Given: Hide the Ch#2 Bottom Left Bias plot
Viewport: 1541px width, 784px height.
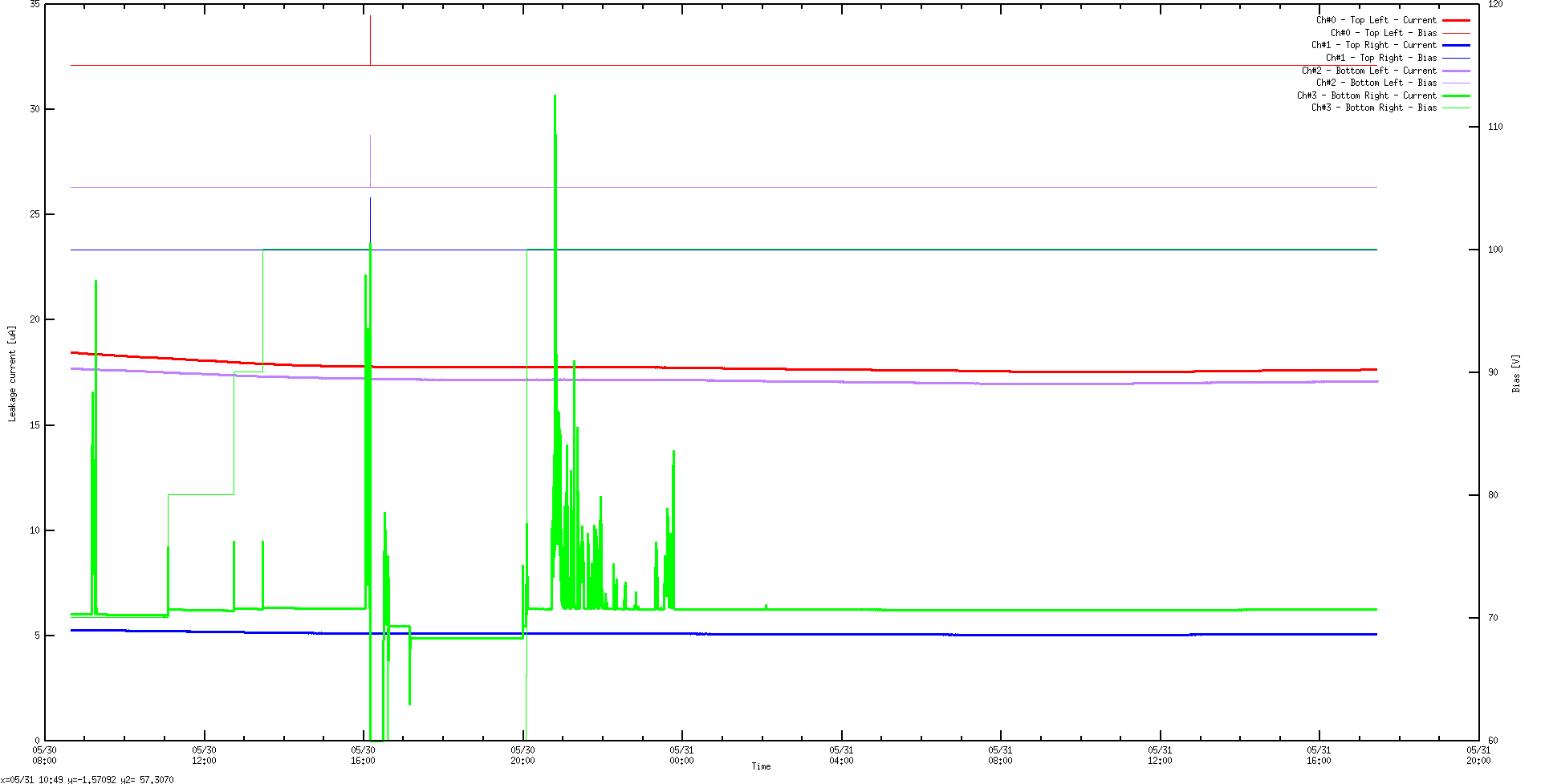Looking at the screenshot, I should 1376,83.
